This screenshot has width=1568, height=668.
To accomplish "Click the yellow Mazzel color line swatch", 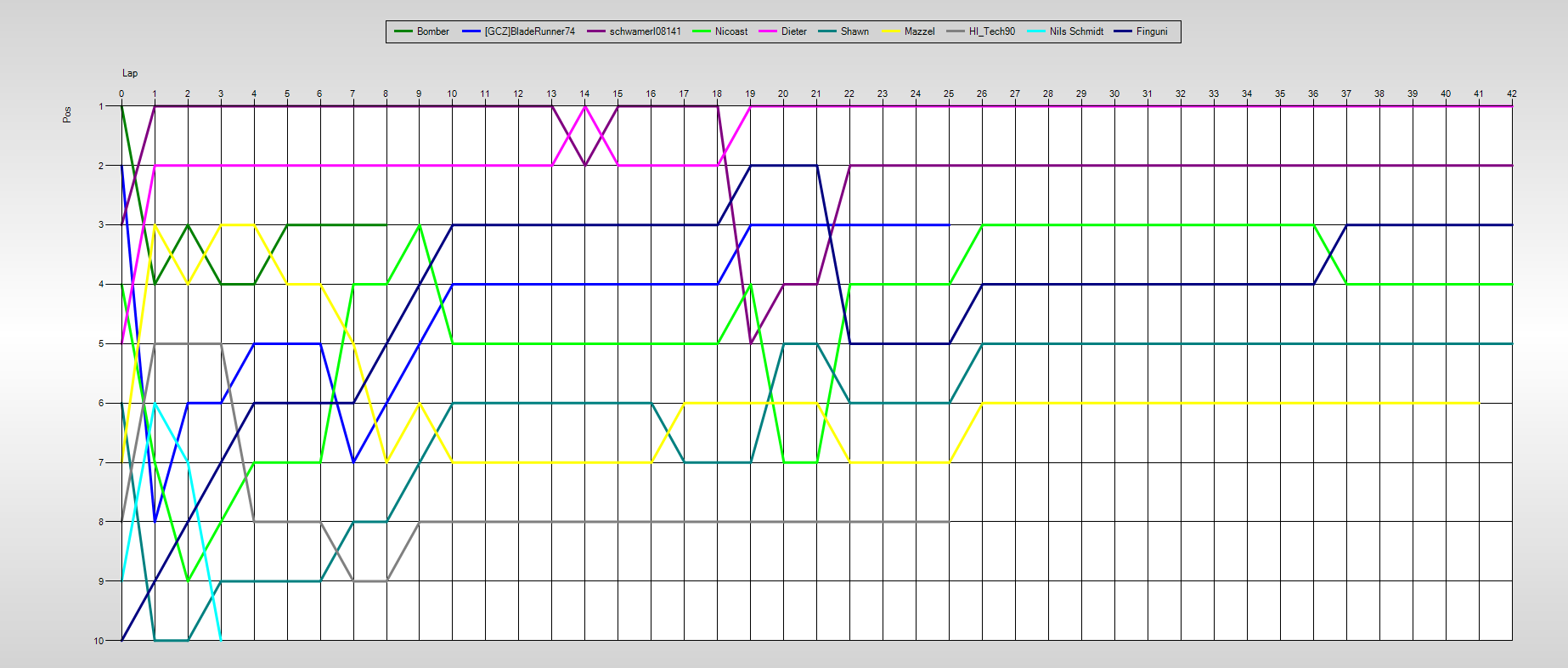I will point(890,31).
